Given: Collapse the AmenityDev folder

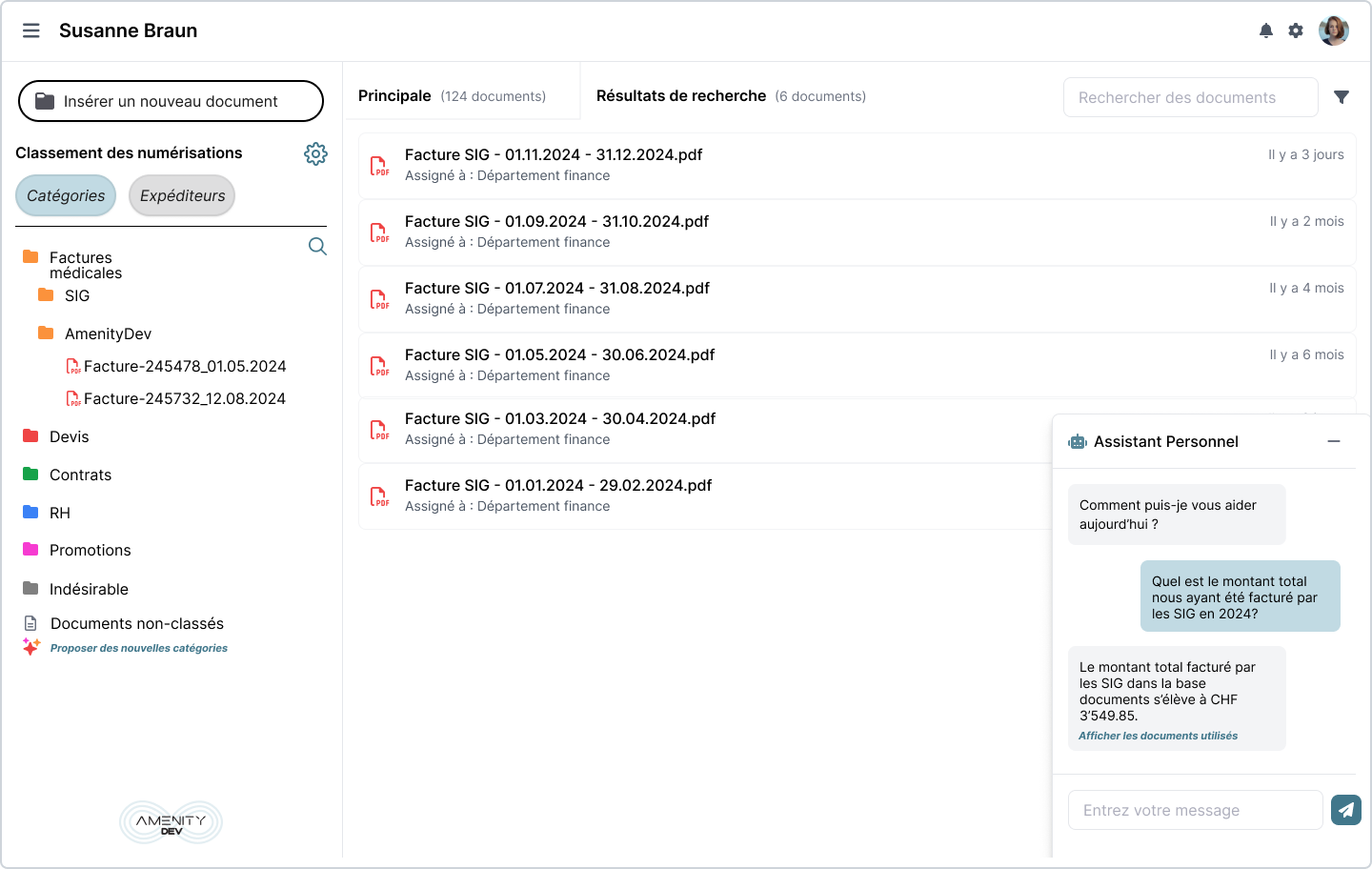Looking at the screenshot, I should click(46, 333).
